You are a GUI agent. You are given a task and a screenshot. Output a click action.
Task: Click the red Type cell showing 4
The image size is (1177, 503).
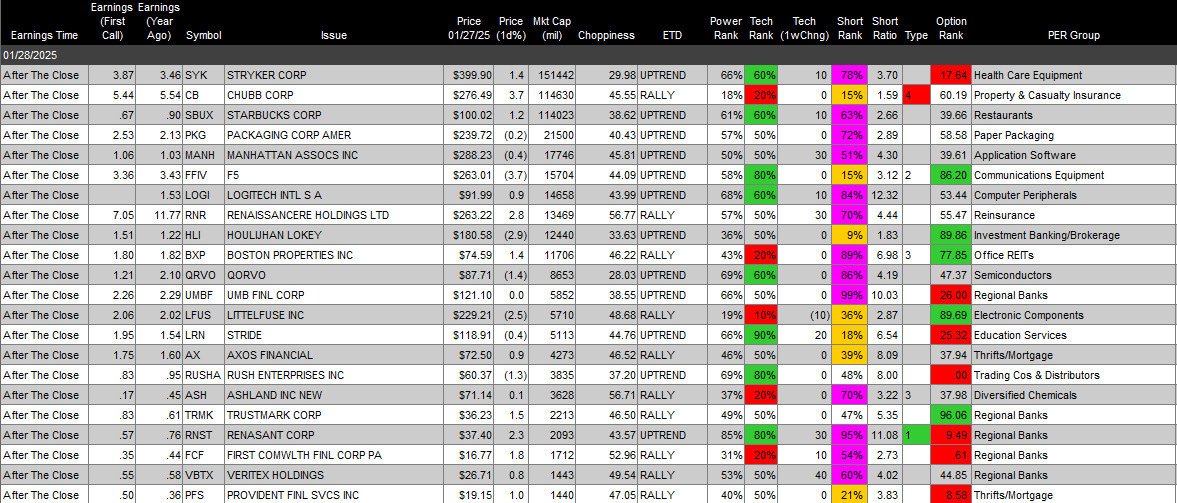coord(916,95)
